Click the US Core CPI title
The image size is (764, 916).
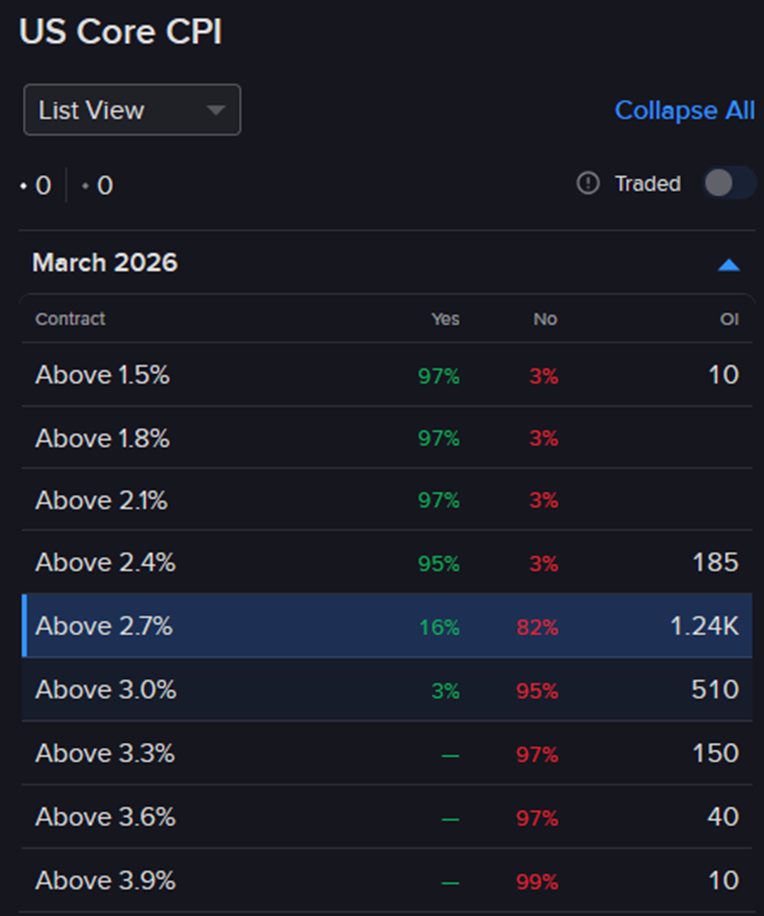pos(120,31)
